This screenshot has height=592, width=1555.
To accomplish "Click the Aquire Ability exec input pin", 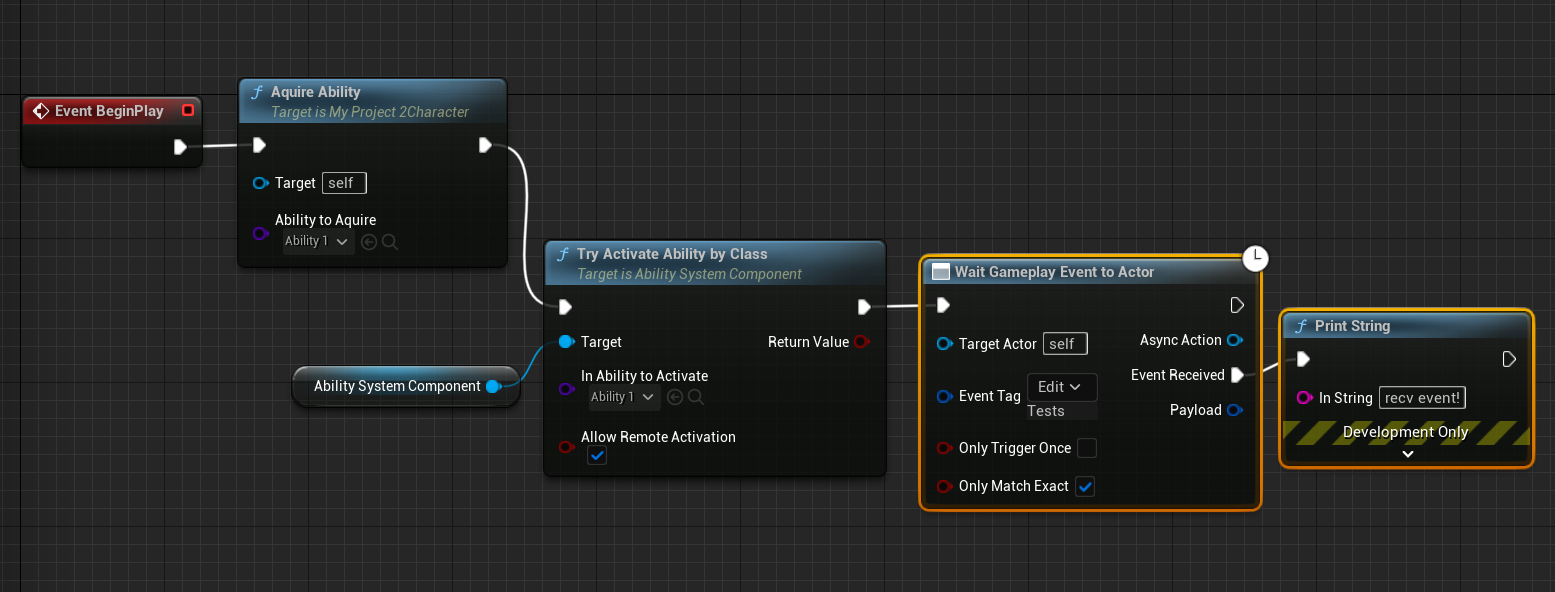I will click(x=259, y=145).
